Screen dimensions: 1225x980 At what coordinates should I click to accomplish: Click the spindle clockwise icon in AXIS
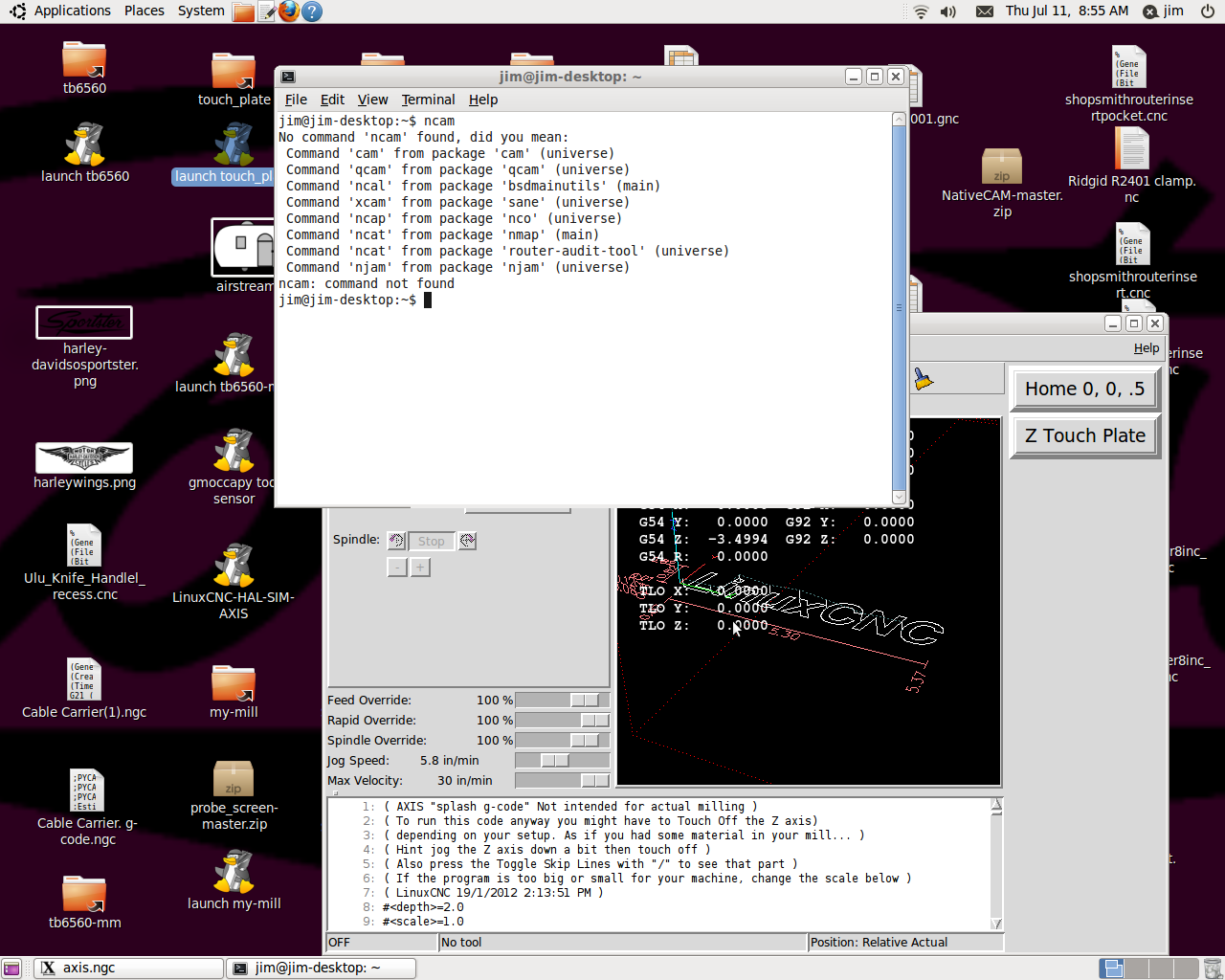(x=467, y=541)
